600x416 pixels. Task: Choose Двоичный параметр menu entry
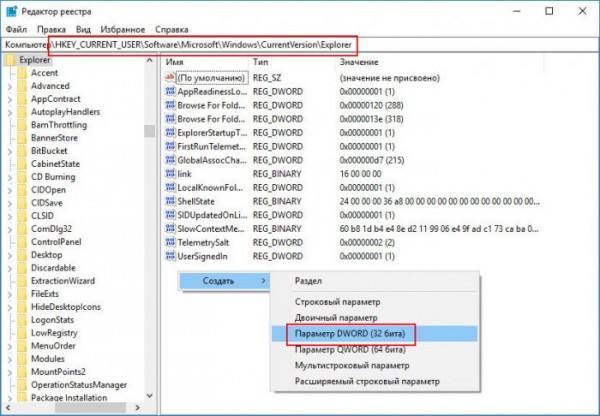coord(375,318)
